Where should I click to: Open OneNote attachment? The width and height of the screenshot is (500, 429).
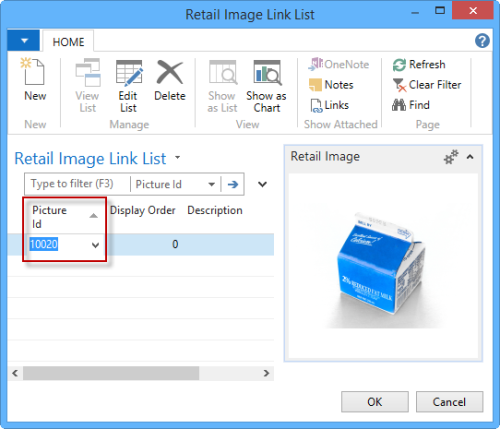(339, 64)
